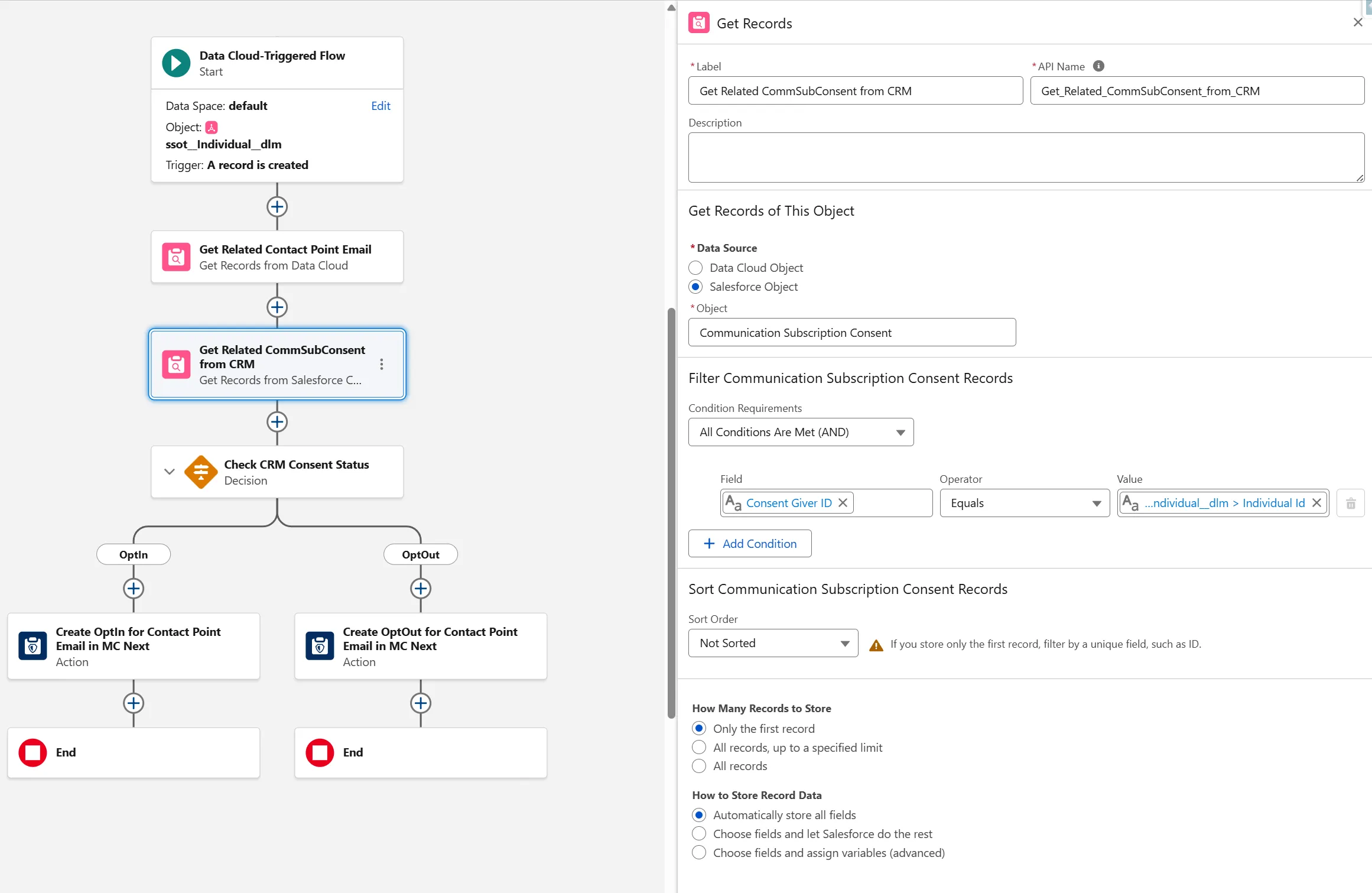Click the Get Records panel header icon
The width and height of the screenshot is (1372, 893).
699,23
